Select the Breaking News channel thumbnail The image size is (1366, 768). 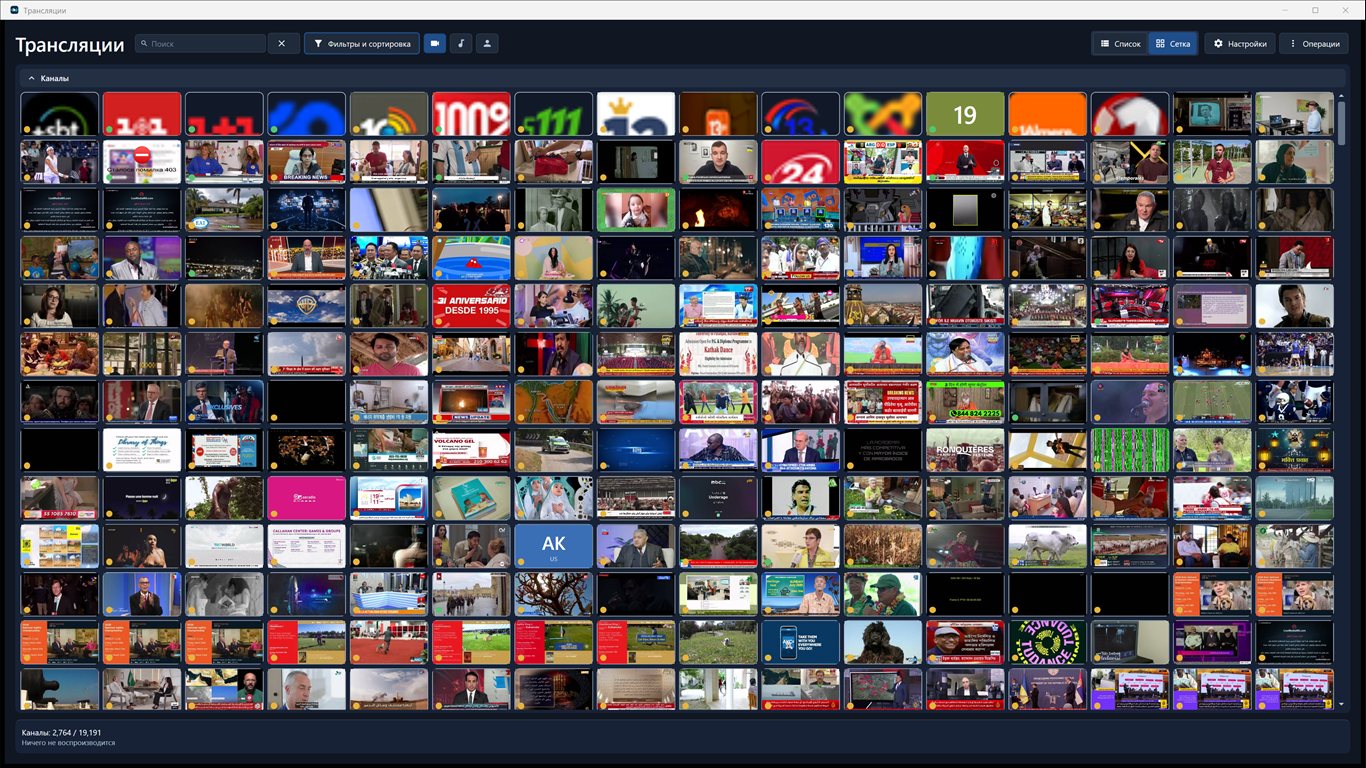pyautogui.click(x=306, y=162)
